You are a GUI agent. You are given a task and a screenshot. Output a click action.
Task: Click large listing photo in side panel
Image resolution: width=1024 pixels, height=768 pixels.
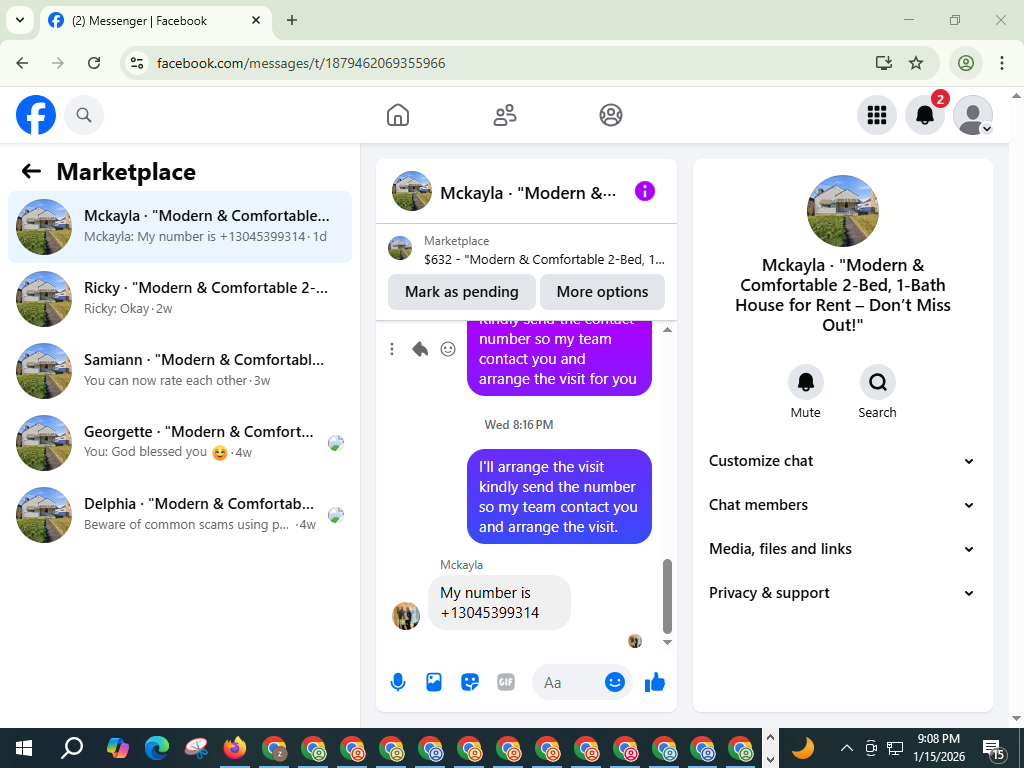pos(842,210)
